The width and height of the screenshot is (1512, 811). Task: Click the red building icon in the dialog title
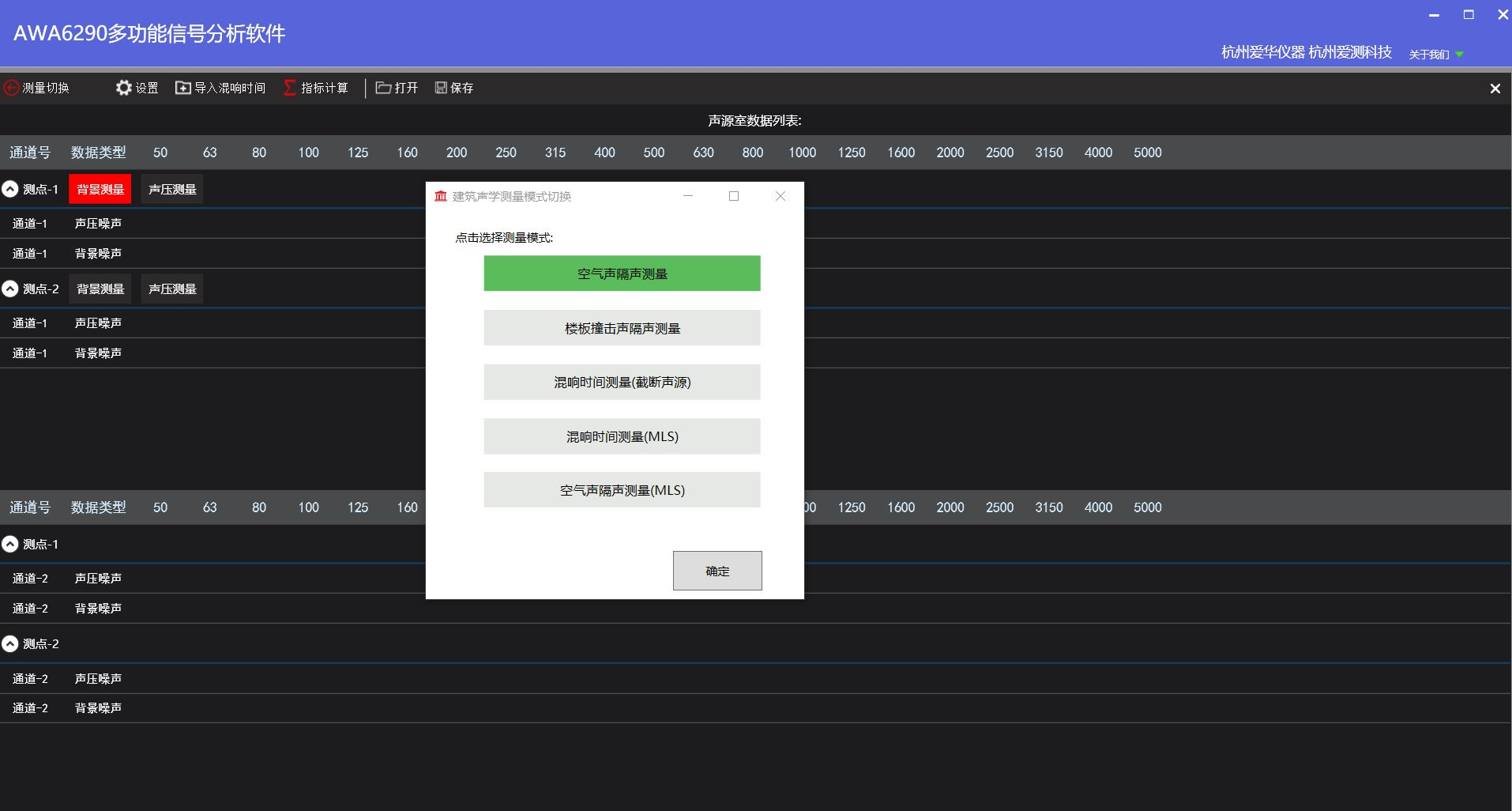(441, 196)
